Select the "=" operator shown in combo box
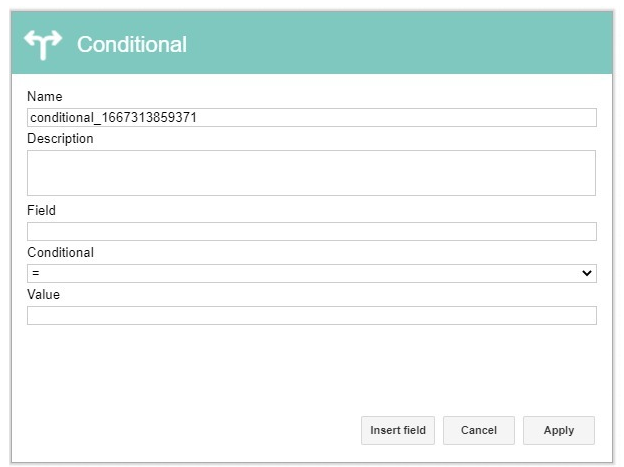Screen dimensions: 624x467 point(36,273)
